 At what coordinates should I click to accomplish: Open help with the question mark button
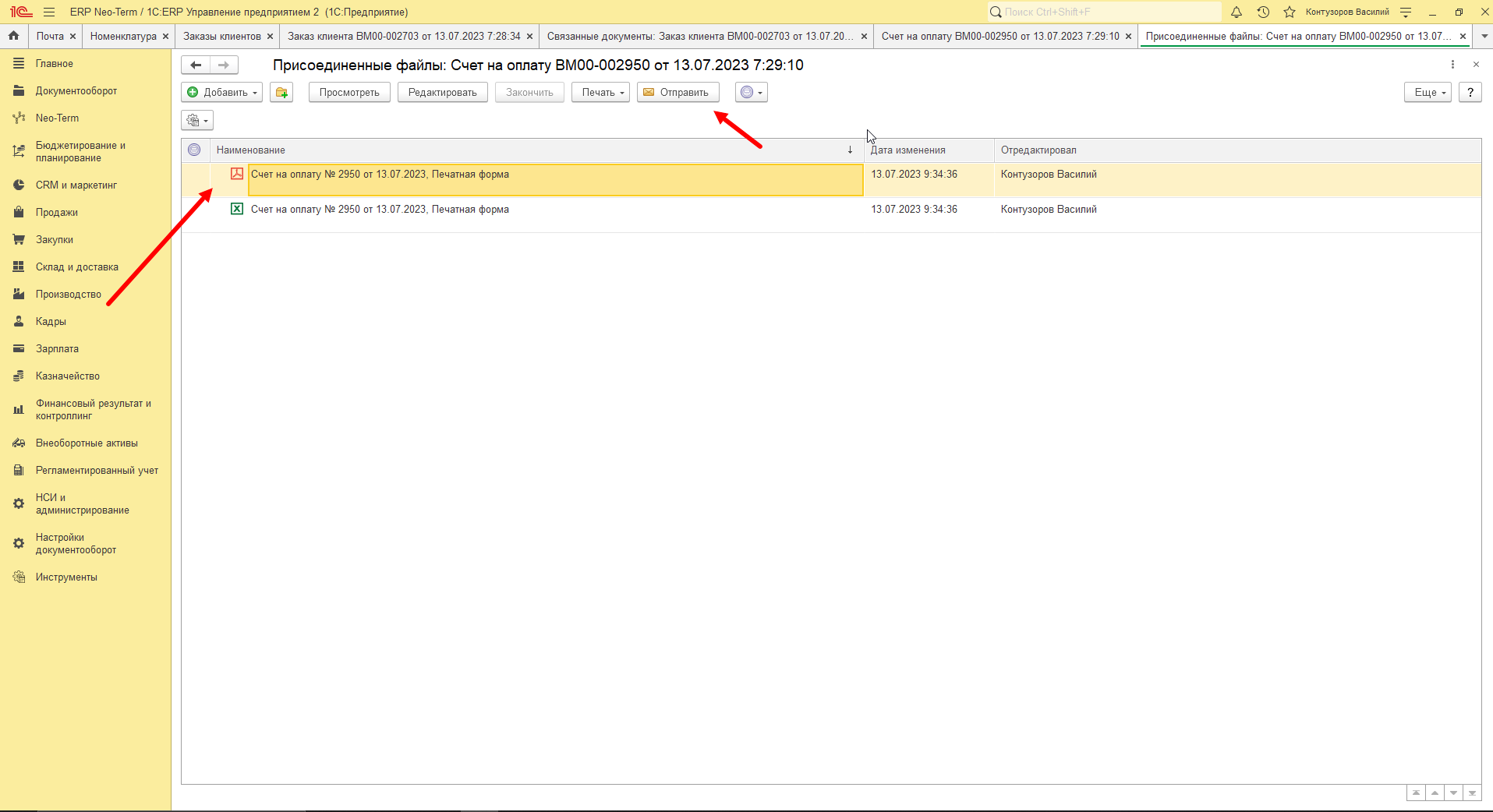point(1470,92)
